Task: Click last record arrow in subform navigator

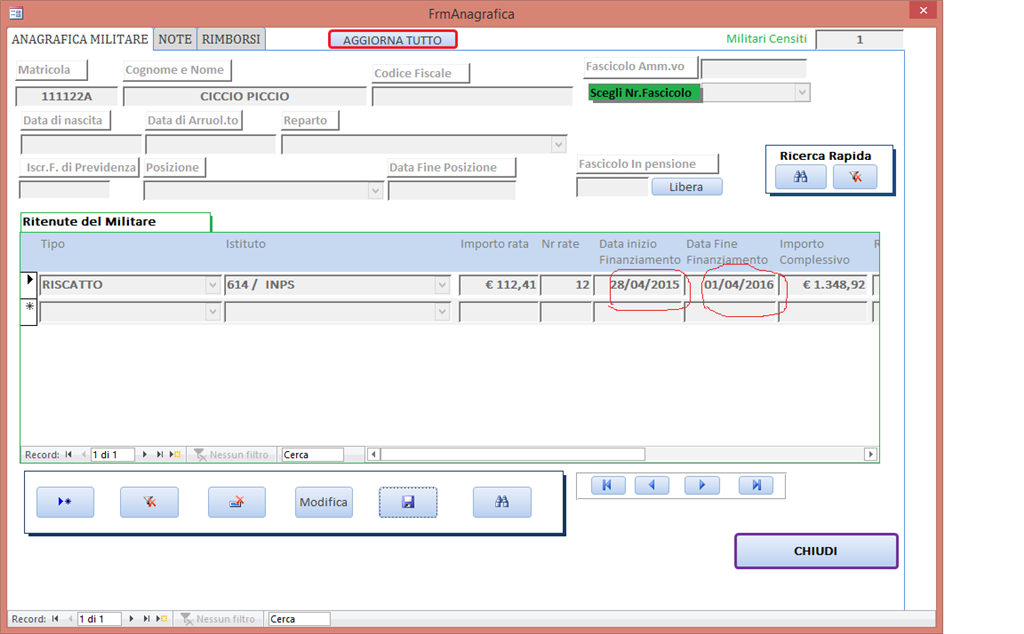Action: (x=159, y=454)
